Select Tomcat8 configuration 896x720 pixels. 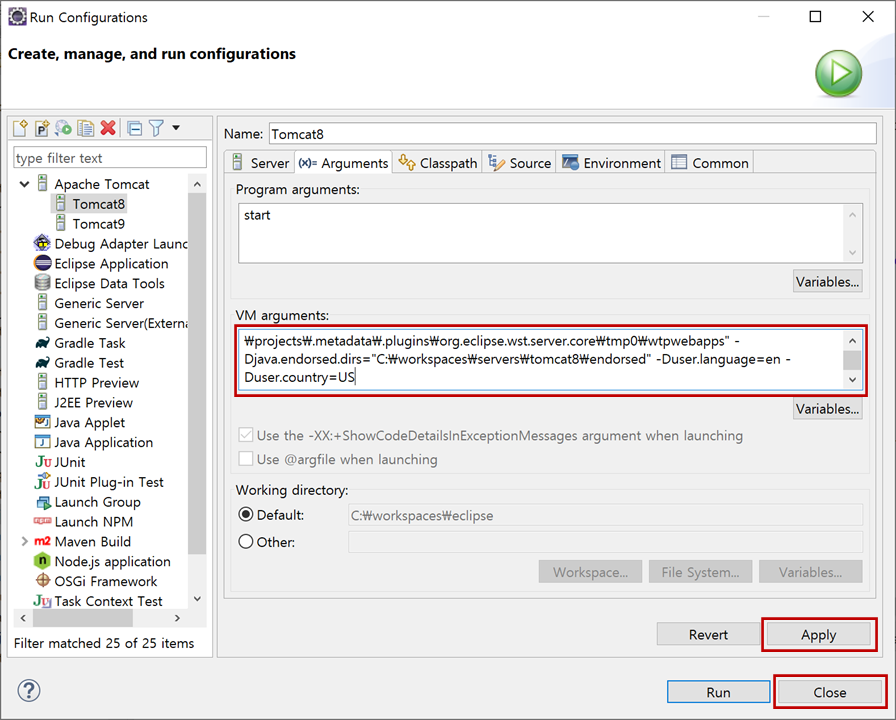[90, 204]
